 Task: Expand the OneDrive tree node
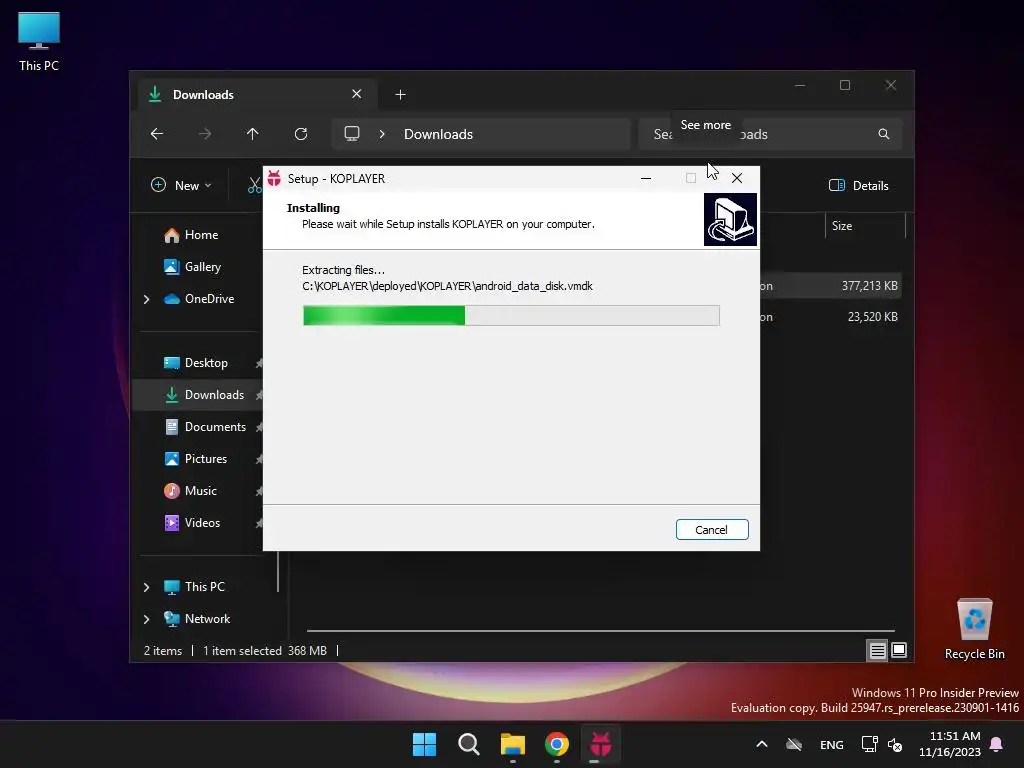(146, 299)
